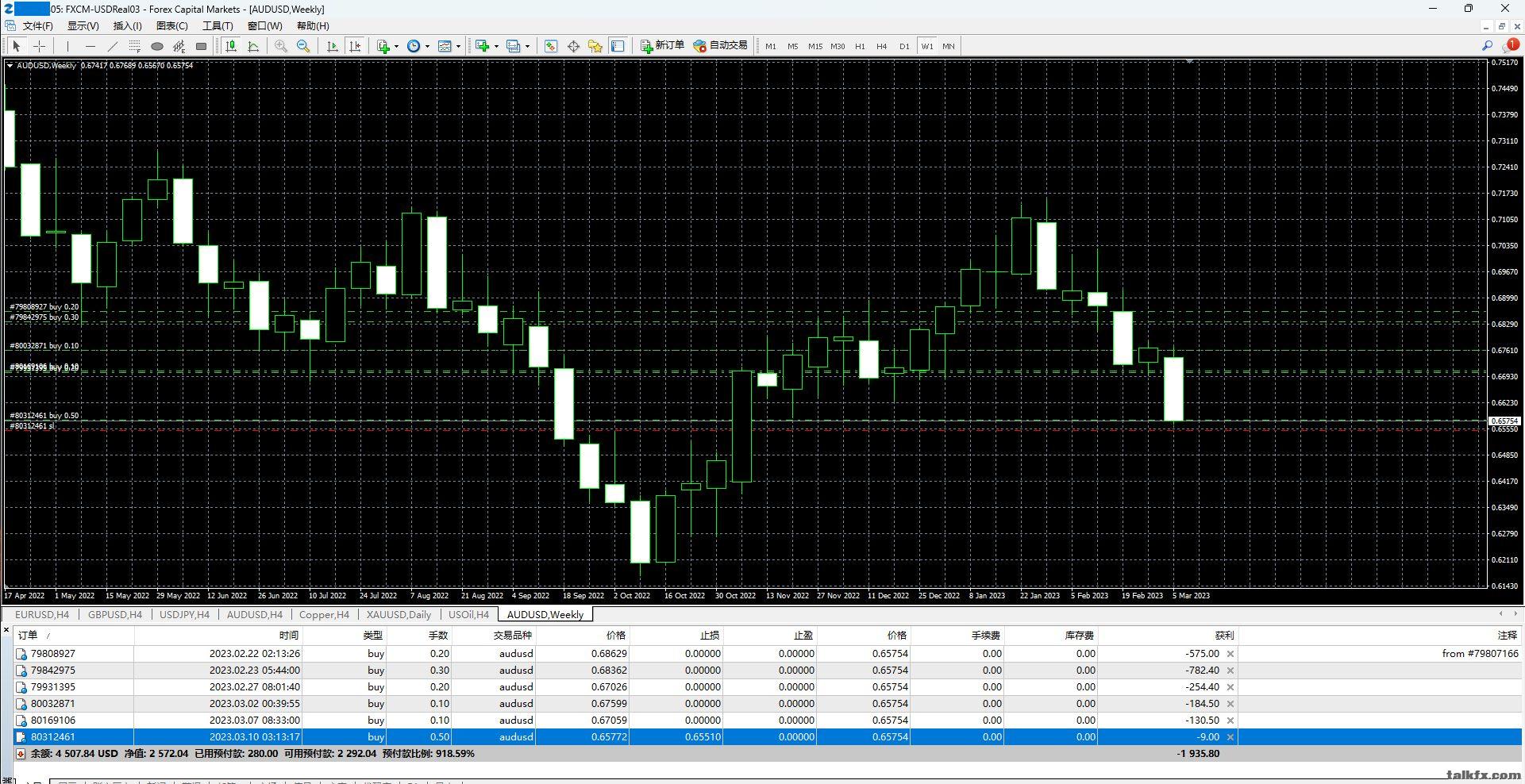Toggle 自动交易 auto trading button
This screenshot has height=784, width=1525.
[x=721, y=46]
